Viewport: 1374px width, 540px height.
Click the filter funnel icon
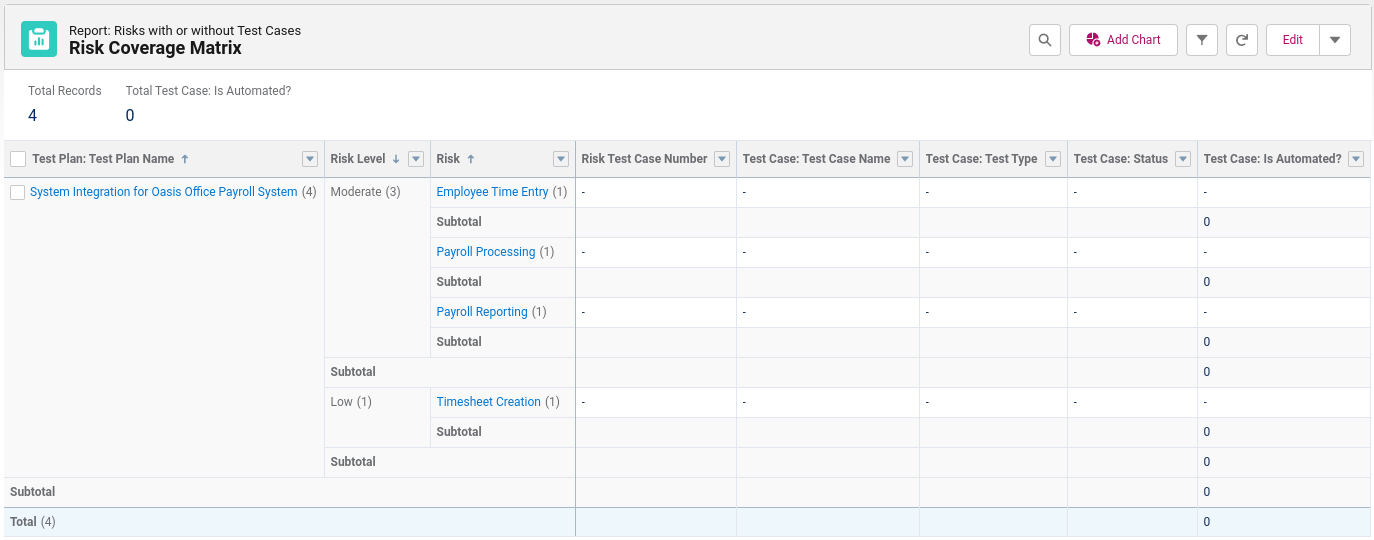[1202, 40]
